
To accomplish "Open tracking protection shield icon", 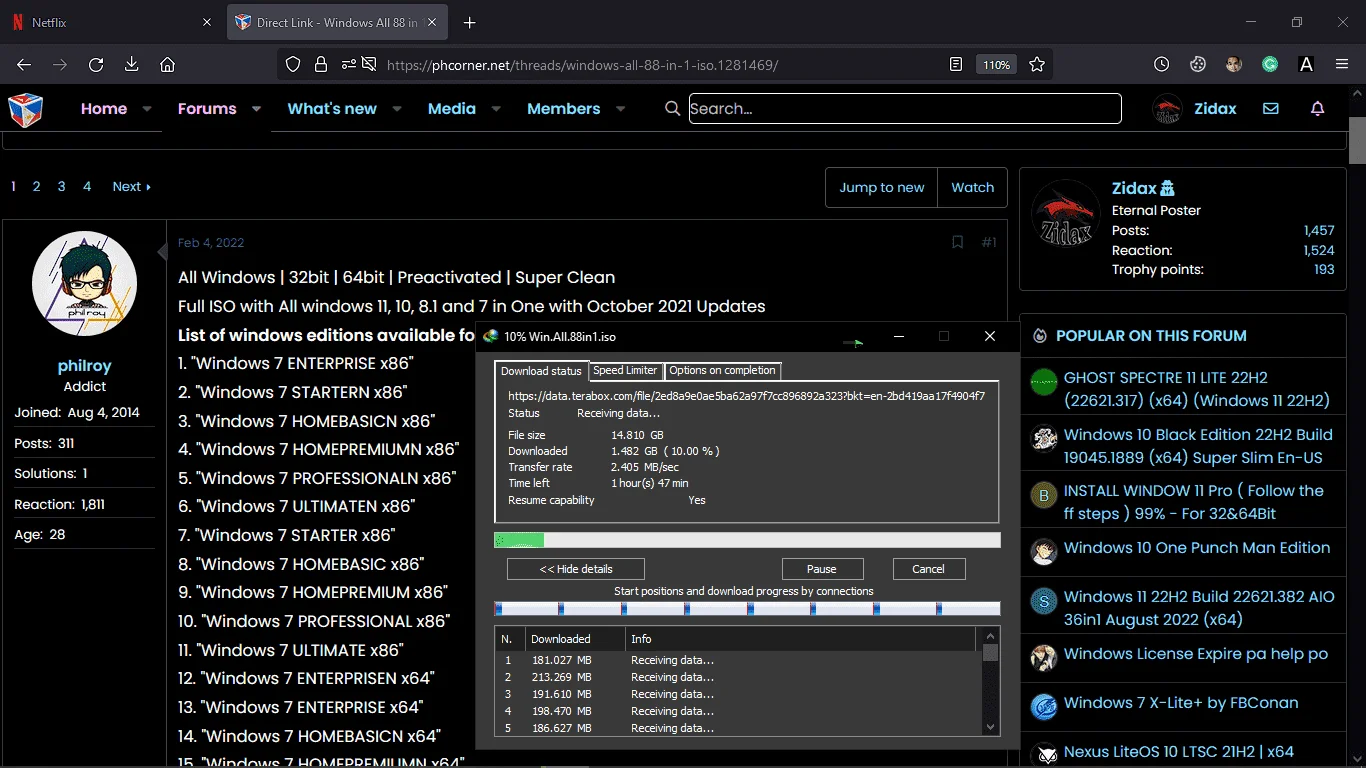I will [293, 65].
